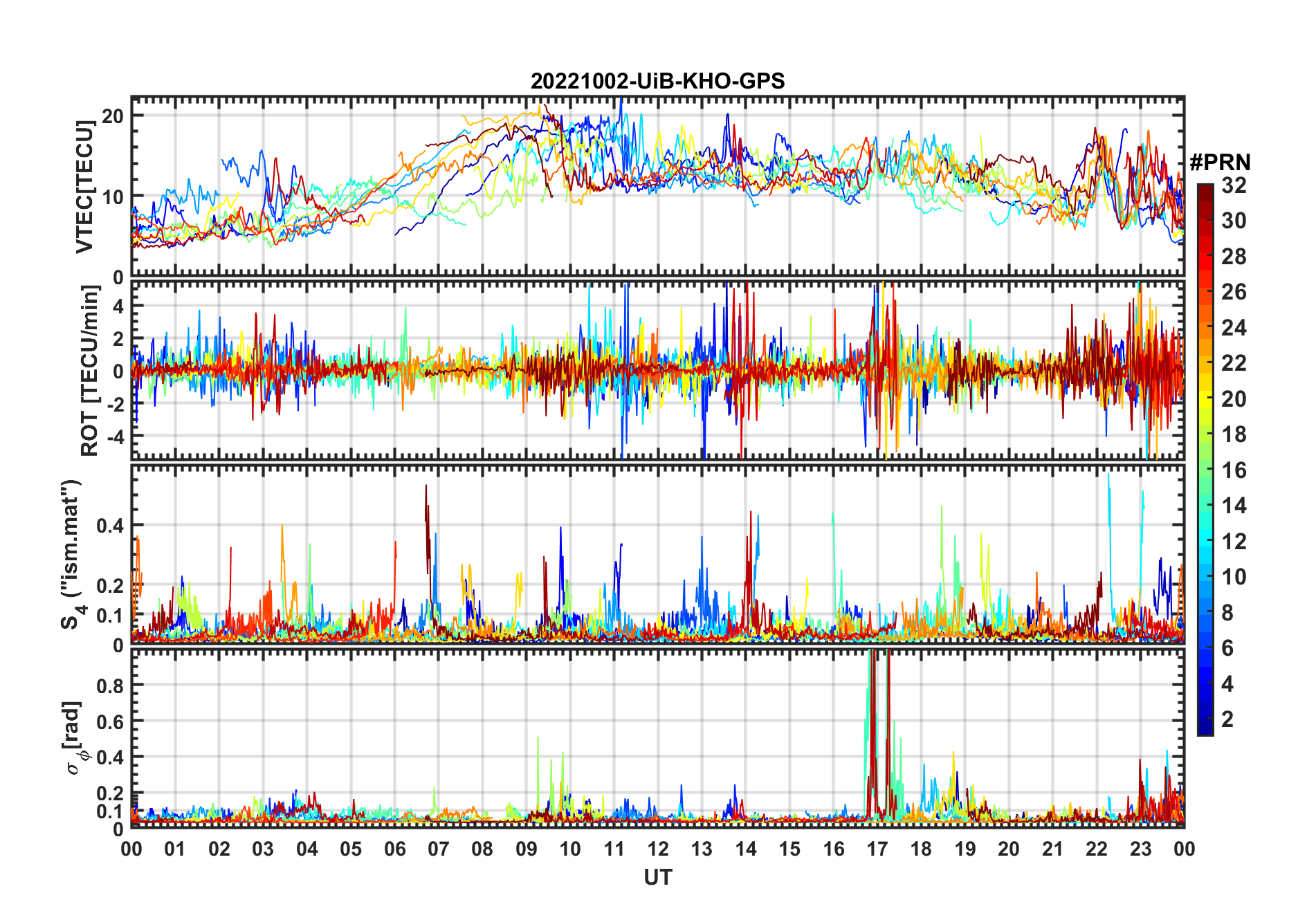Choose UT axis tick label 14

click(746, 849)
